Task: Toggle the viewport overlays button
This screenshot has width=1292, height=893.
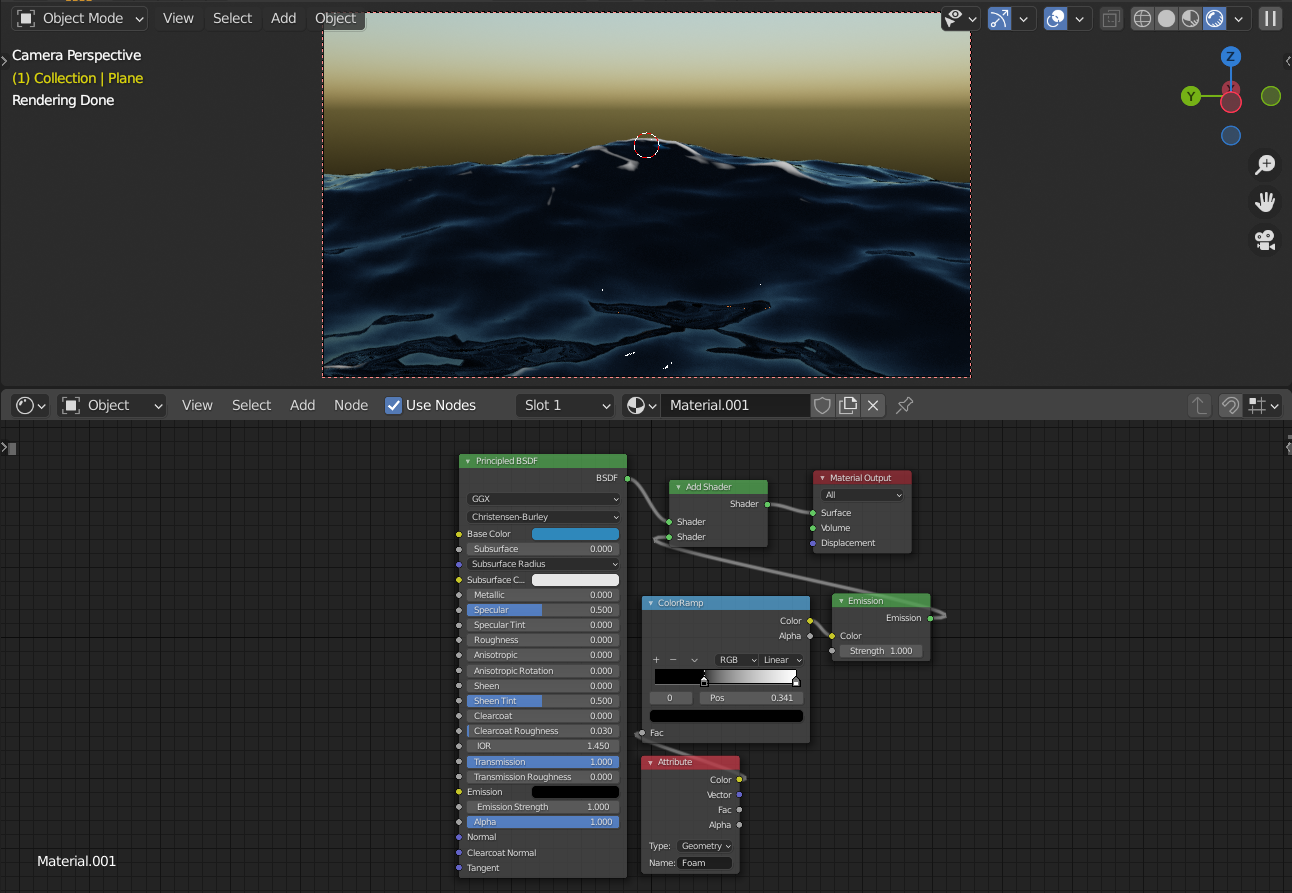Action: click(1055, 18)
